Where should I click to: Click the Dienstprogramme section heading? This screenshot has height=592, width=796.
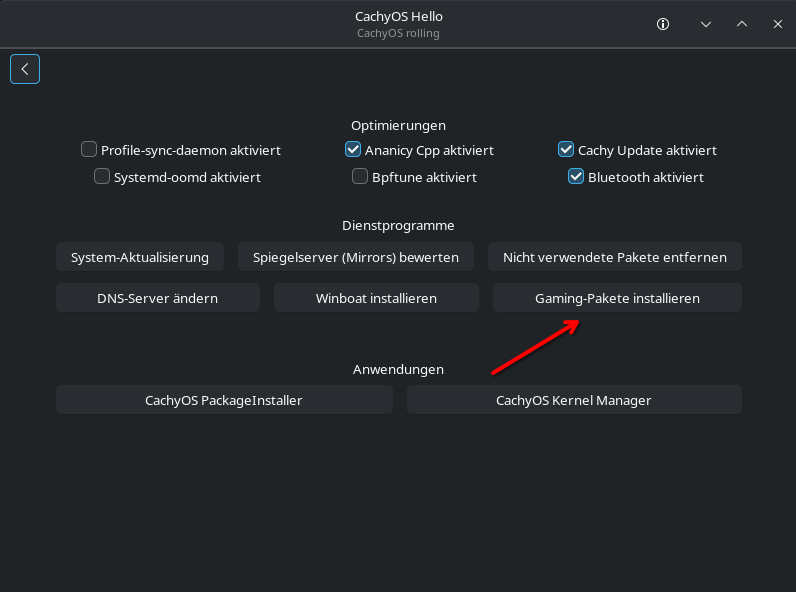399,225
